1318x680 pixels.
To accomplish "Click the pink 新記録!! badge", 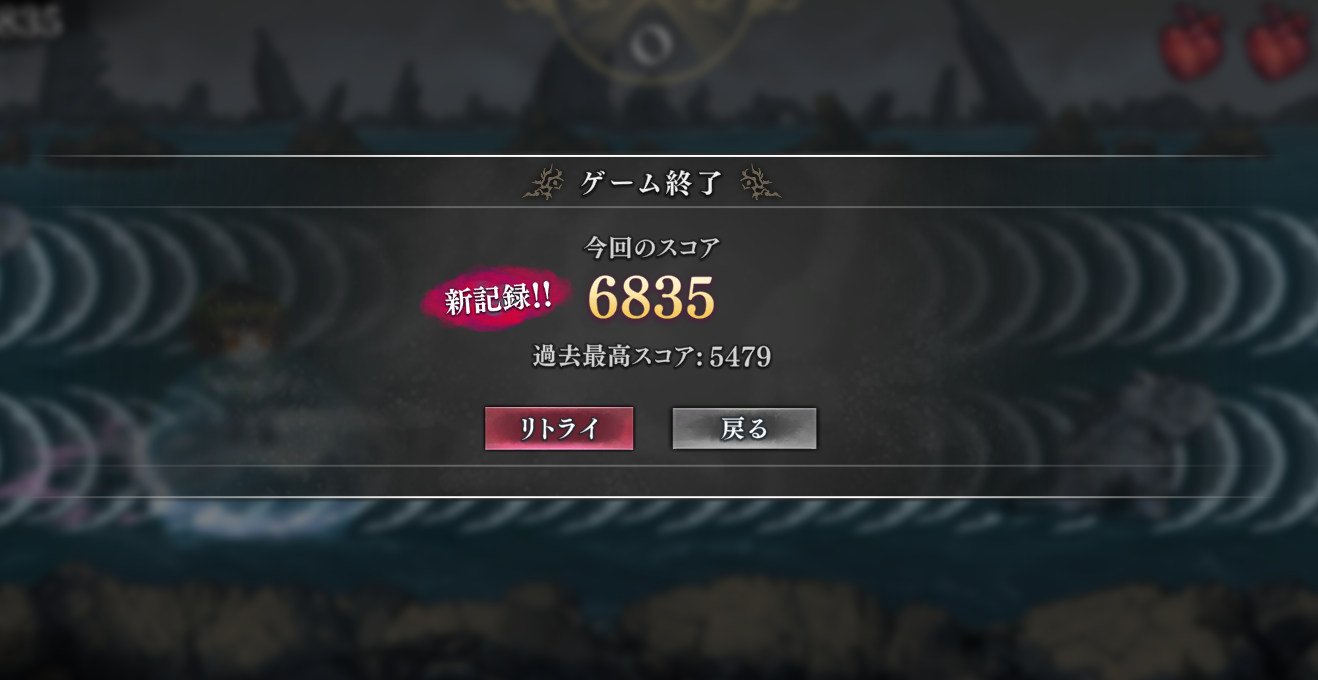I will [497, 299].
